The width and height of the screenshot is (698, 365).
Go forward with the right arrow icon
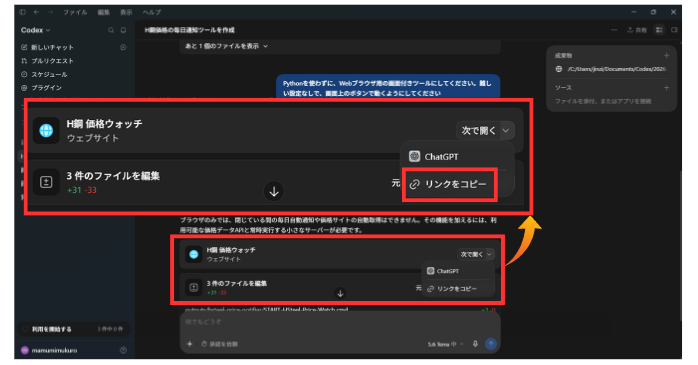[x=49, y=12]
